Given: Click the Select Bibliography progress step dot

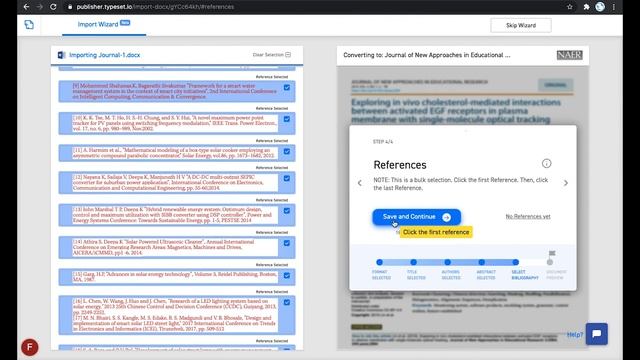Looking at the screenshot, I should (x=516, y=262).
